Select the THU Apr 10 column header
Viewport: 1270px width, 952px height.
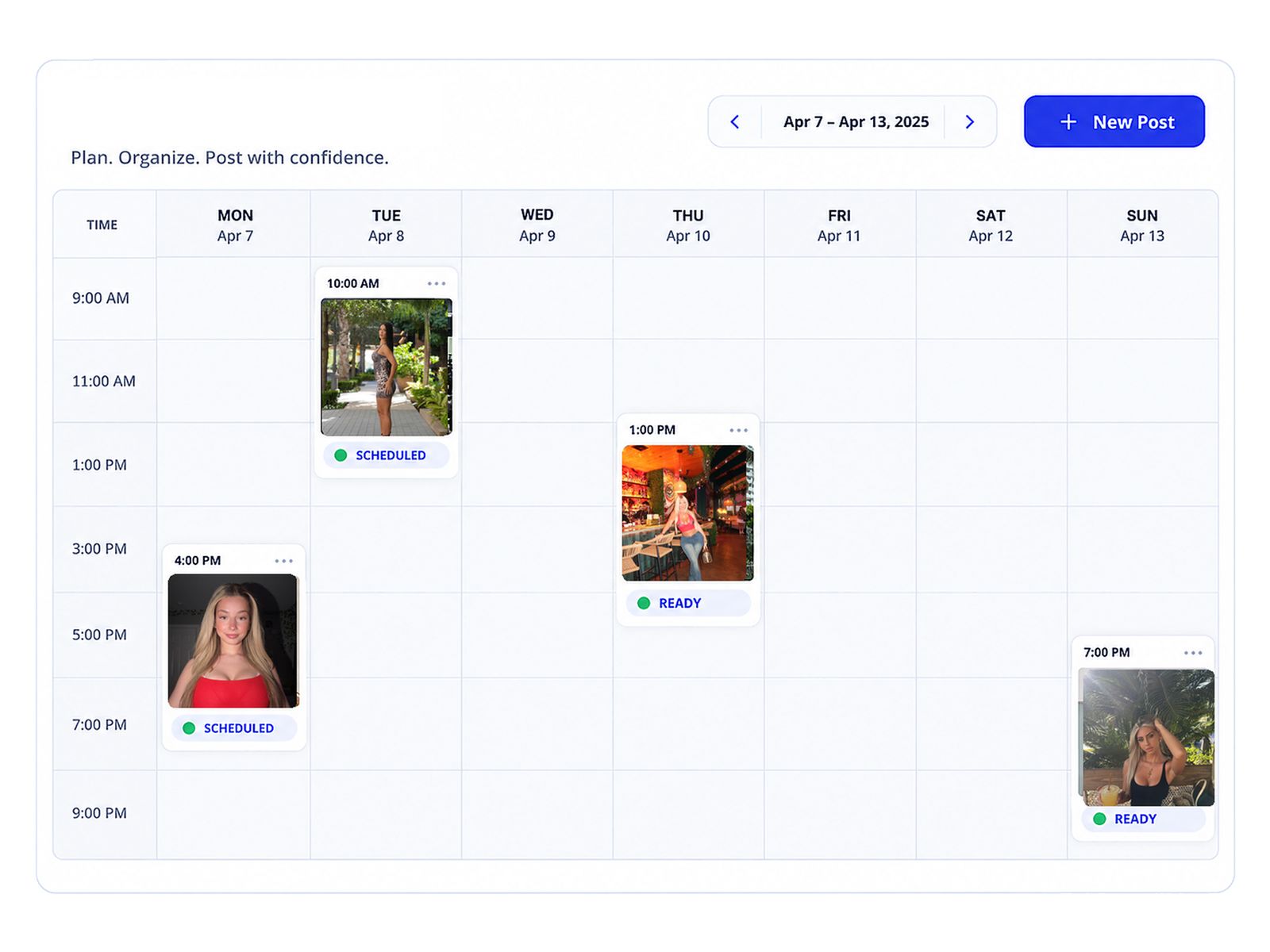688,225
